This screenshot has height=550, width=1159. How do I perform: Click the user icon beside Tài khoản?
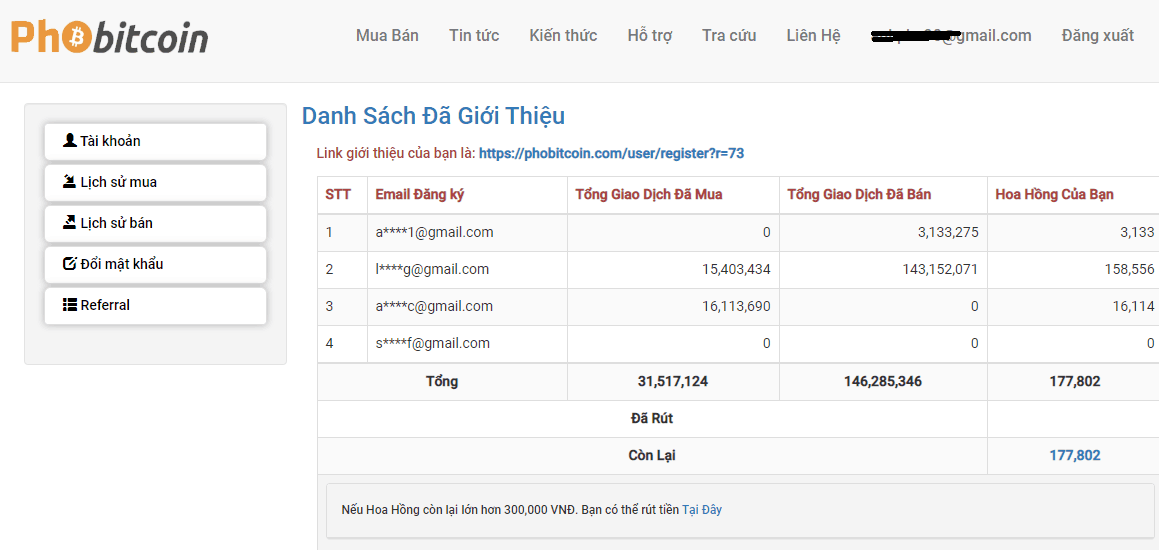[69, 141]
